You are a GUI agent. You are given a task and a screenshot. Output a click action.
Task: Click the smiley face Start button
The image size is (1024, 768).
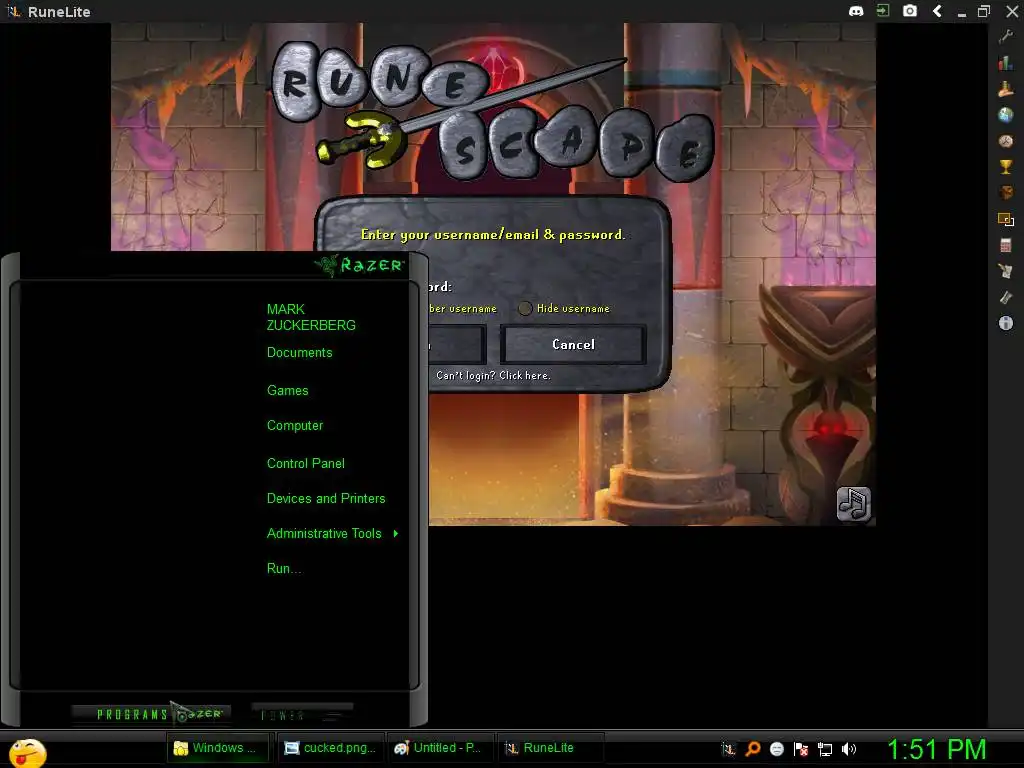pyautogui.click(x=27, y=752)
